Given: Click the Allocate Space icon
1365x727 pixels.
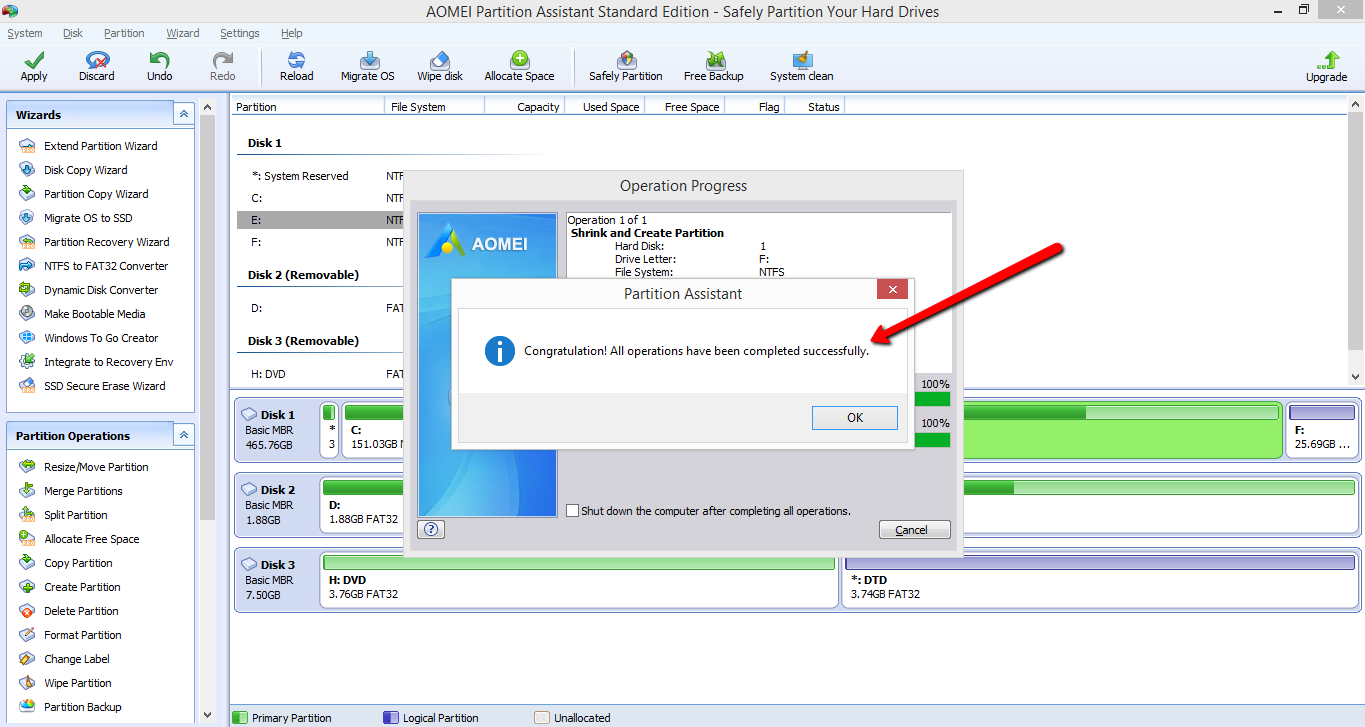Looking at the screenshot, I should (x=519, y=66).
